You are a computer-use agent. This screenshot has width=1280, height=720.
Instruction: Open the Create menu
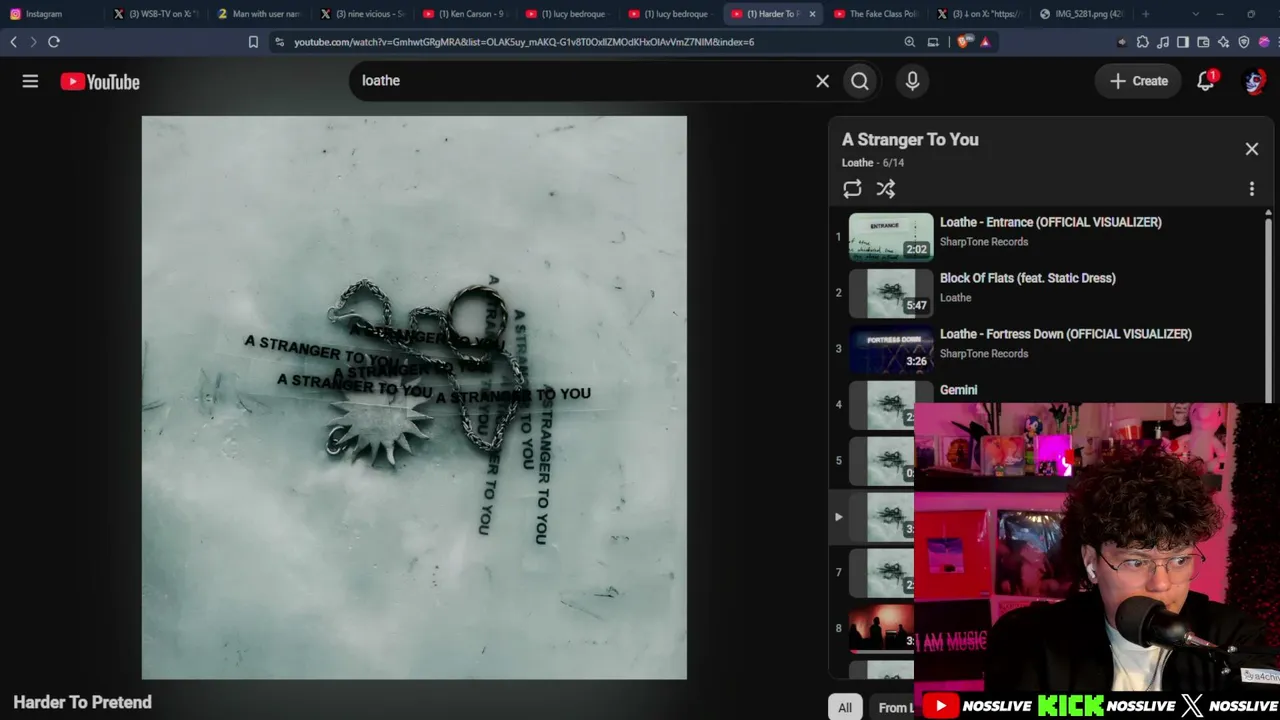(x=1138, y=81)
